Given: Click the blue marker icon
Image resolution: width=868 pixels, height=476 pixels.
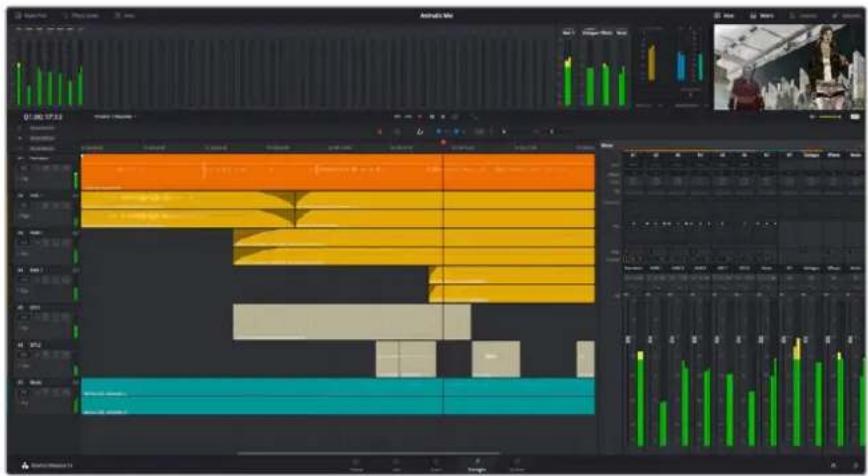Looking at the screenshot, I should coord(456,132).
